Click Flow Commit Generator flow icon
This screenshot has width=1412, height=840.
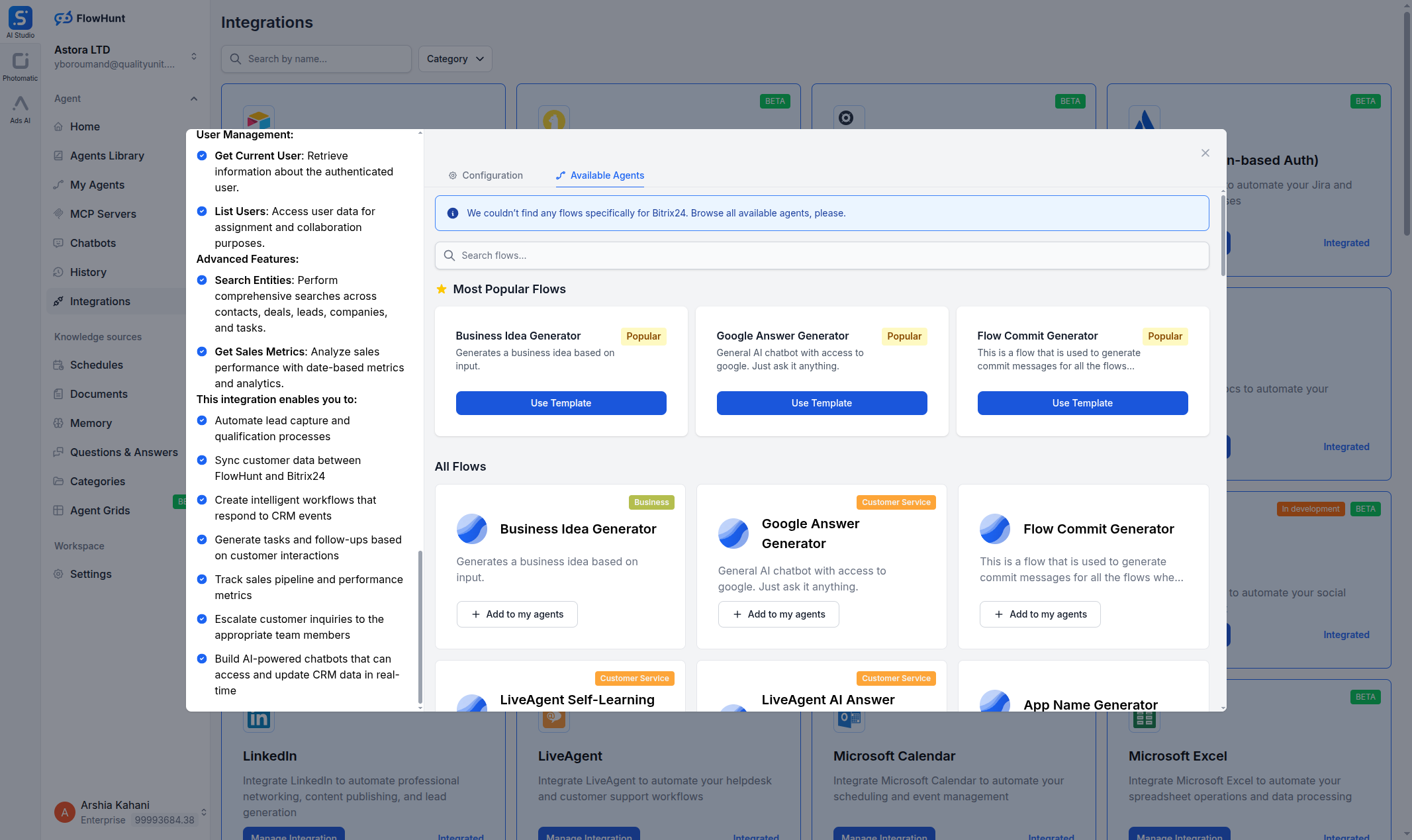click(995, 529)
